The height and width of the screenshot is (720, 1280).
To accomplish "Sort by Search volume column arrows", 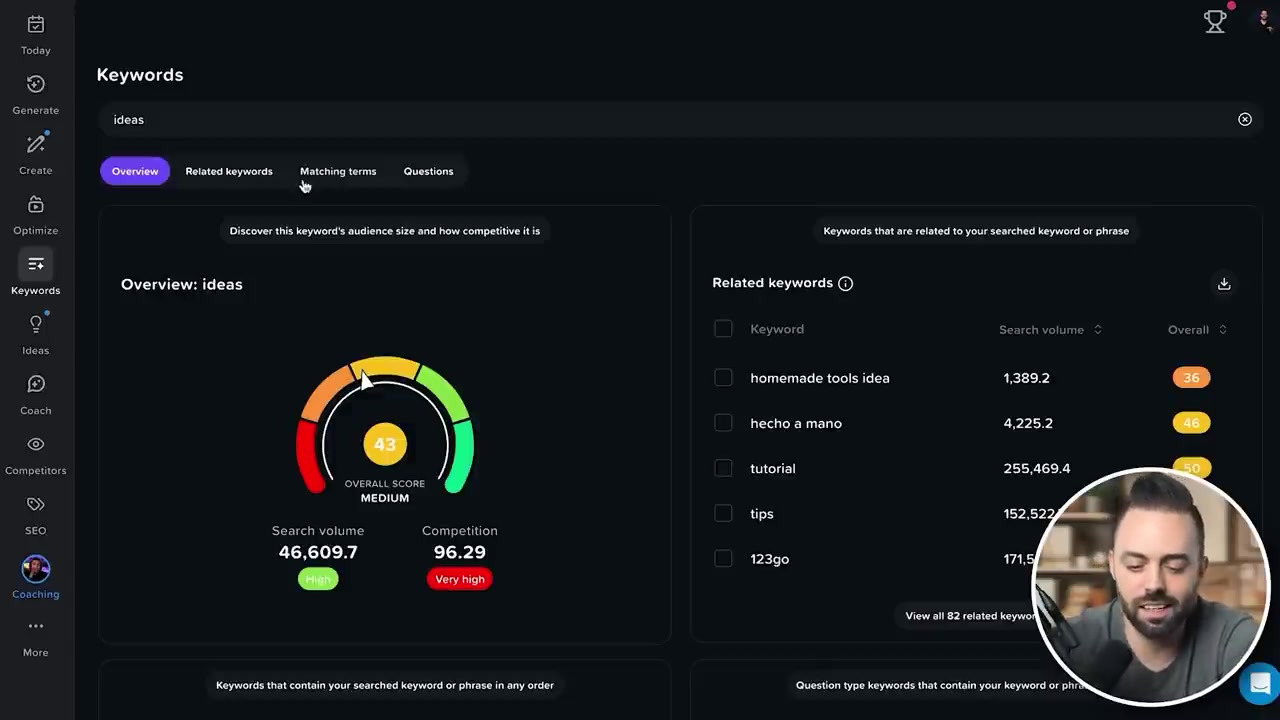I will [1098, 330].
